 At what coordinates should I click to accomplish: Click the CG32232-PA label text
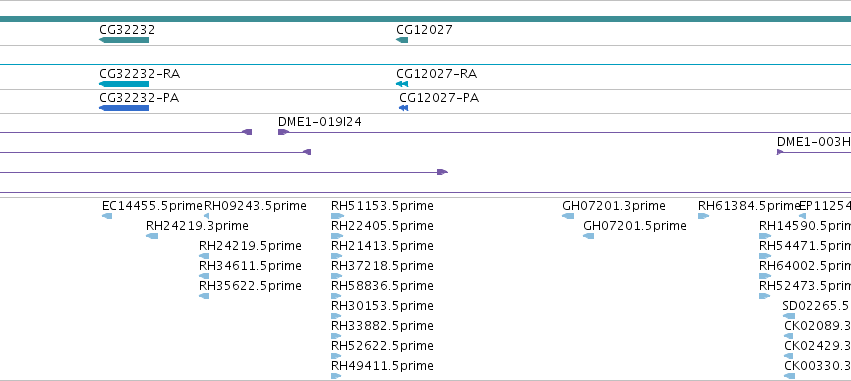coord(139,98)
